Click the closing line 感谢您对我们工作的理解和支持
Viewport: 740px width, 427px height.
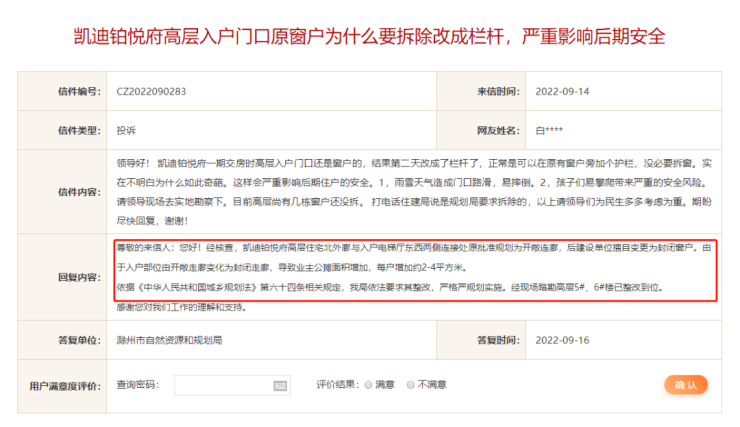tap(182, 307)
